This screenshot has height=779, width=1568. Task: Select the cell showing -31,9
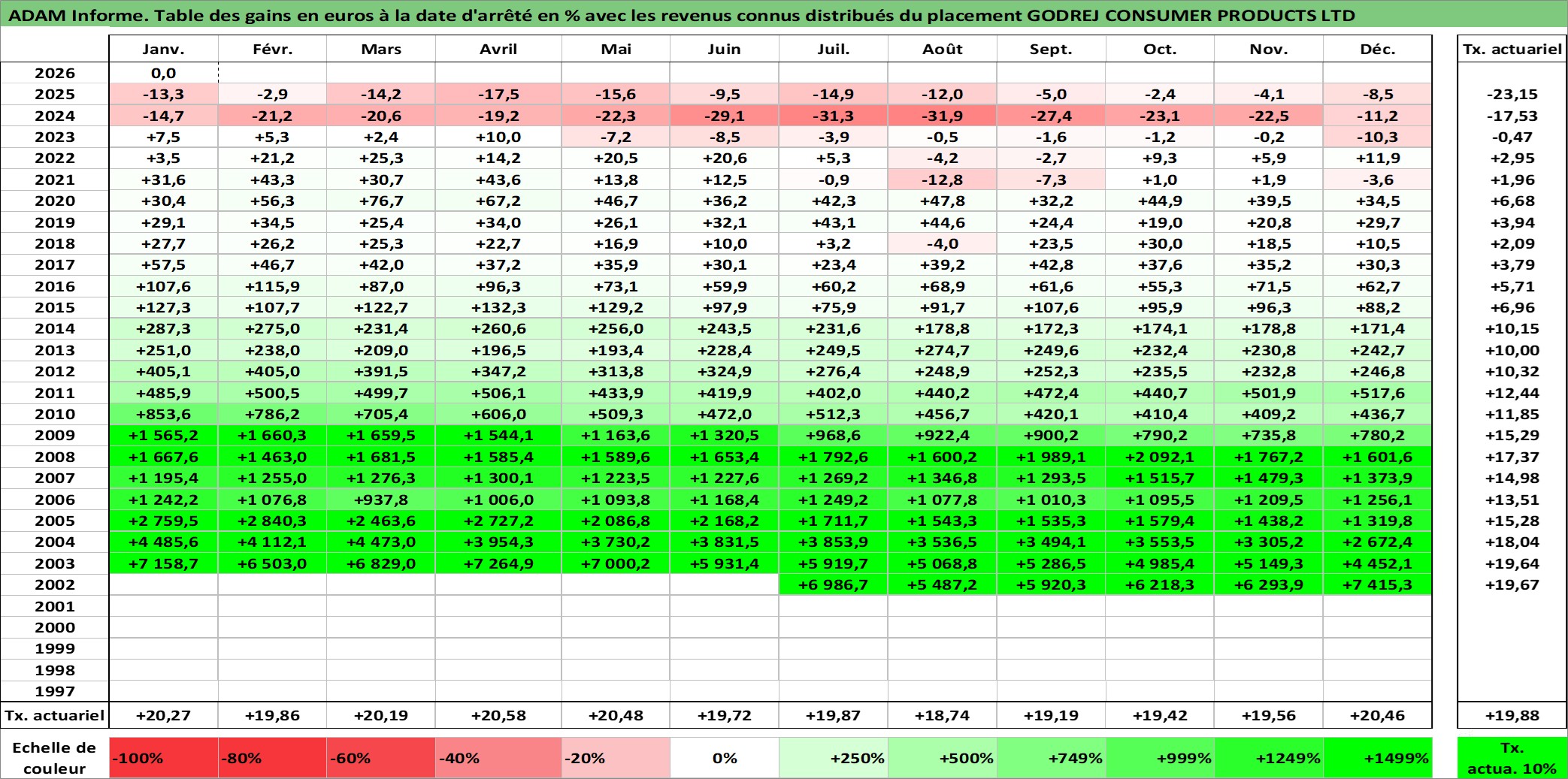point(943,116)
